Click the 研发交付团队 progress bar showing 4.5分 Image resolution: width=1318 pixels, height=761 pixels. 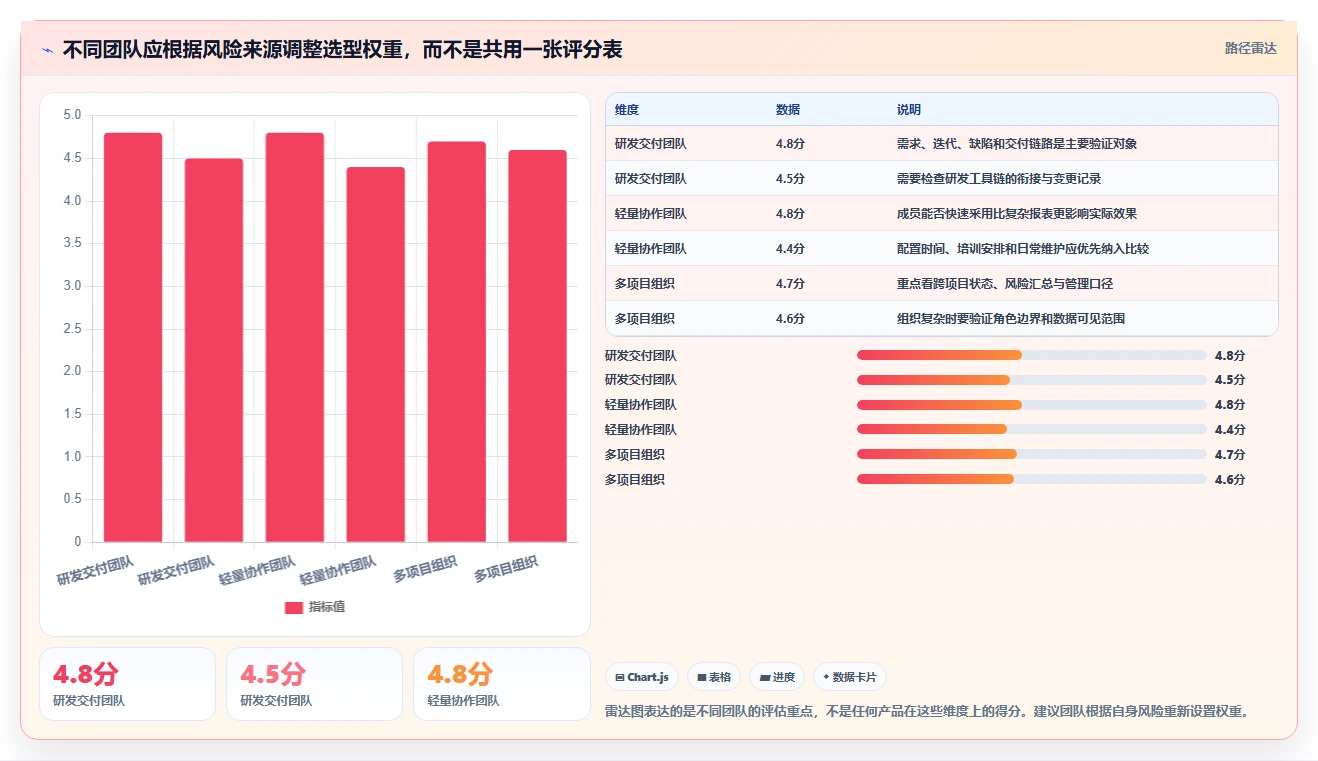click(1032, 380)
